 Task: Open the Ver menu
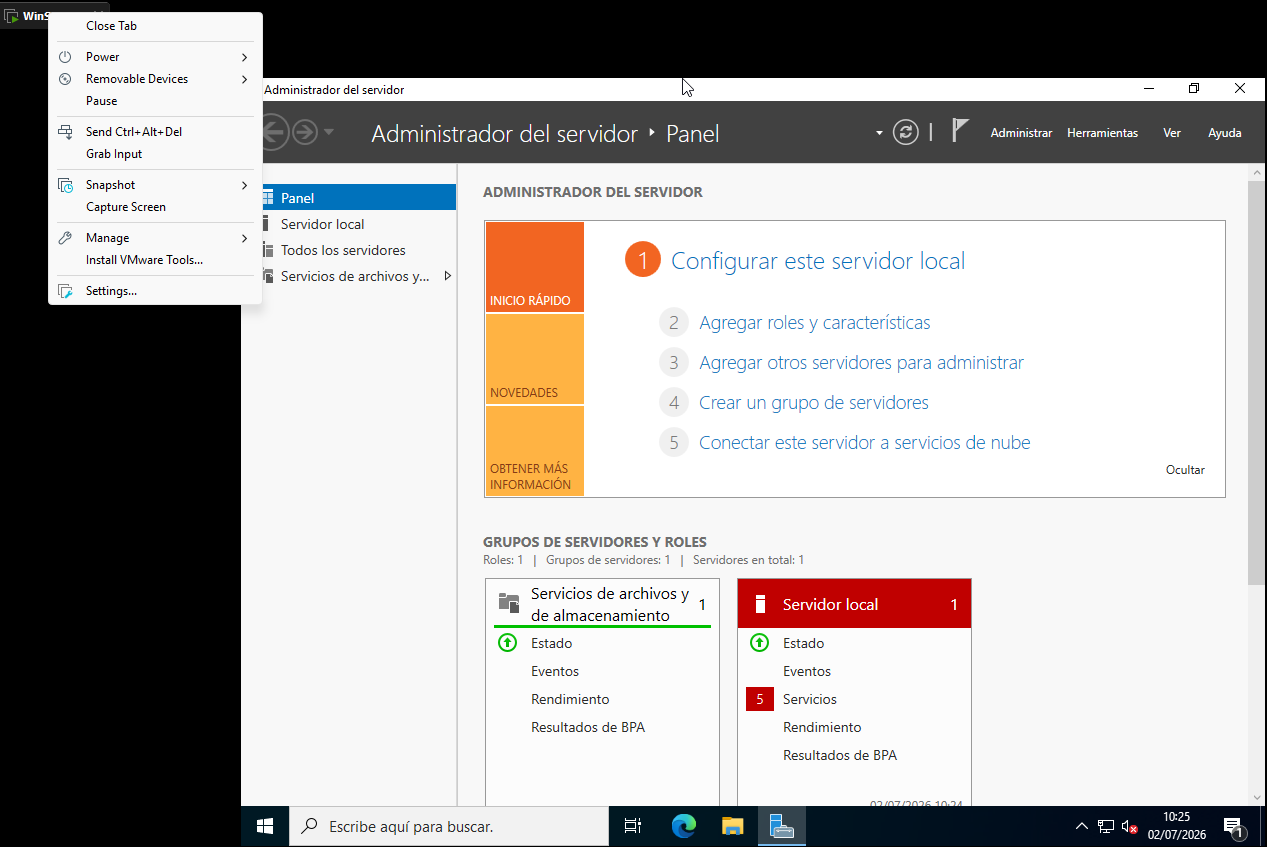tap(1172, 133)
